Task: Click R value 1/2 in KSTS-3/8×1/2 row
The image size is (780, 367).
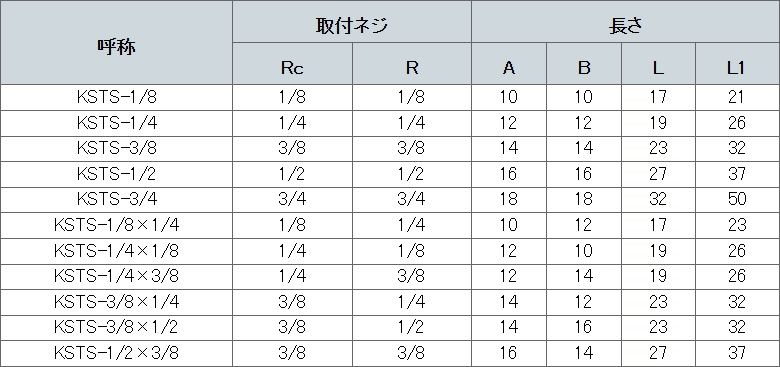Action: pyautogui.click(x=411, y=327)
